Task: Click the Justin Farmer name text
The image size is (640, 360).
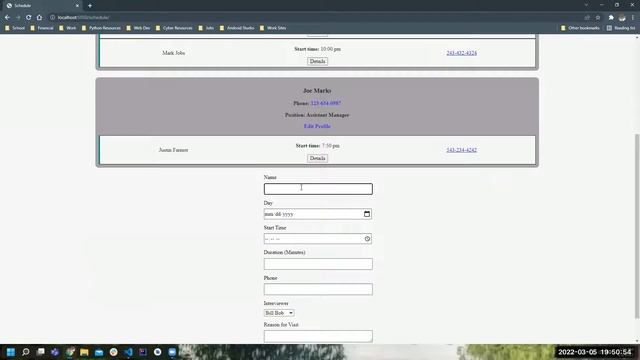Action: pos(173,150)
